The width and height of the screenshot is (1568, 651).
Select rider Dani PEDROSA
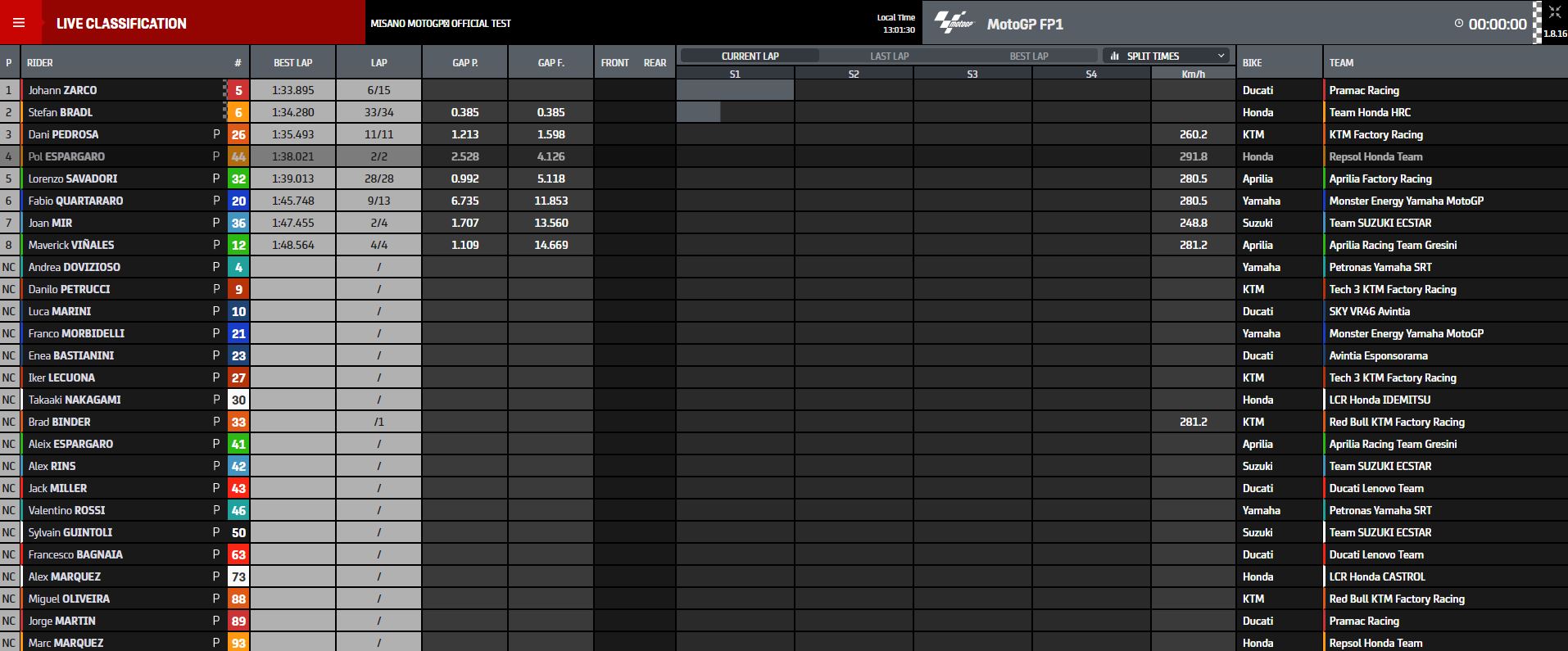coord(63,134)
